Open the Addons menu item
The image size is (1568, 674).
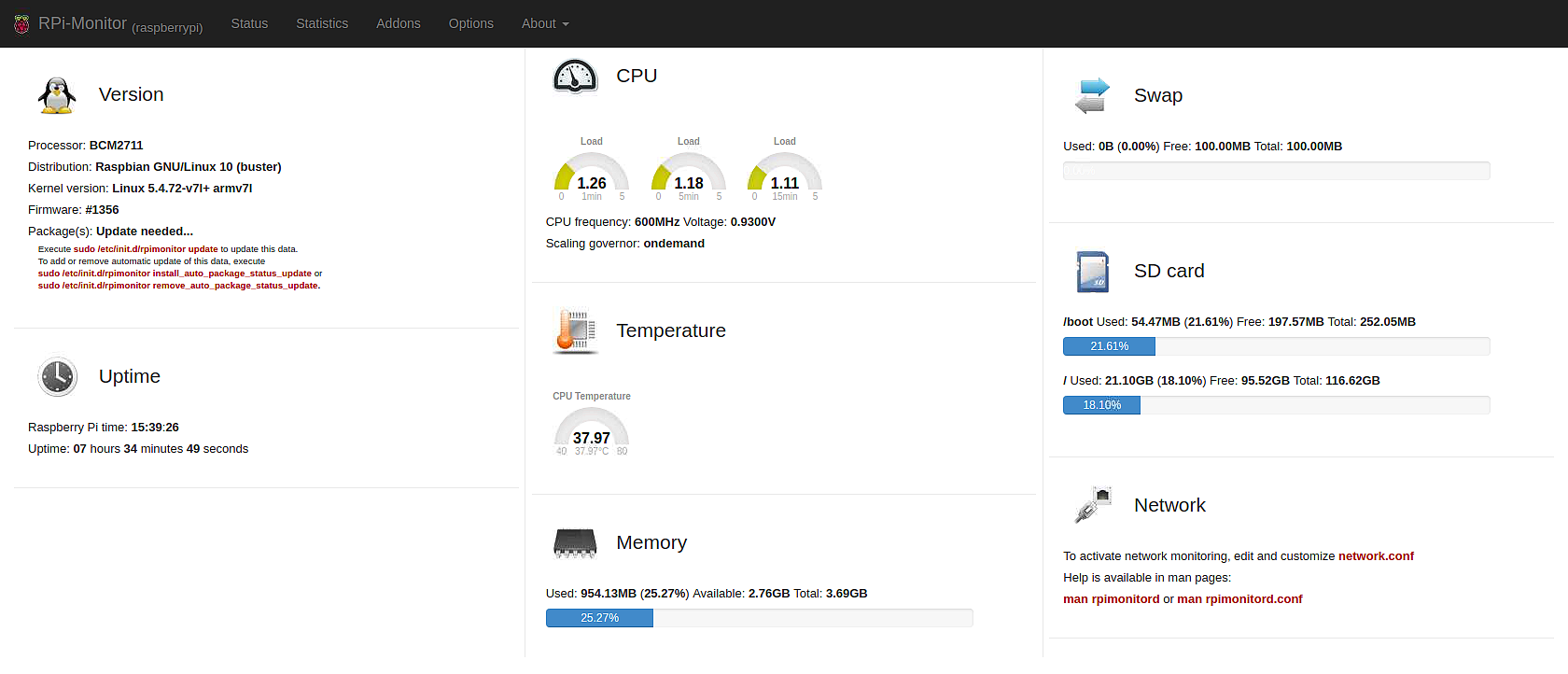pyautogui.click(x=399, y=23)
